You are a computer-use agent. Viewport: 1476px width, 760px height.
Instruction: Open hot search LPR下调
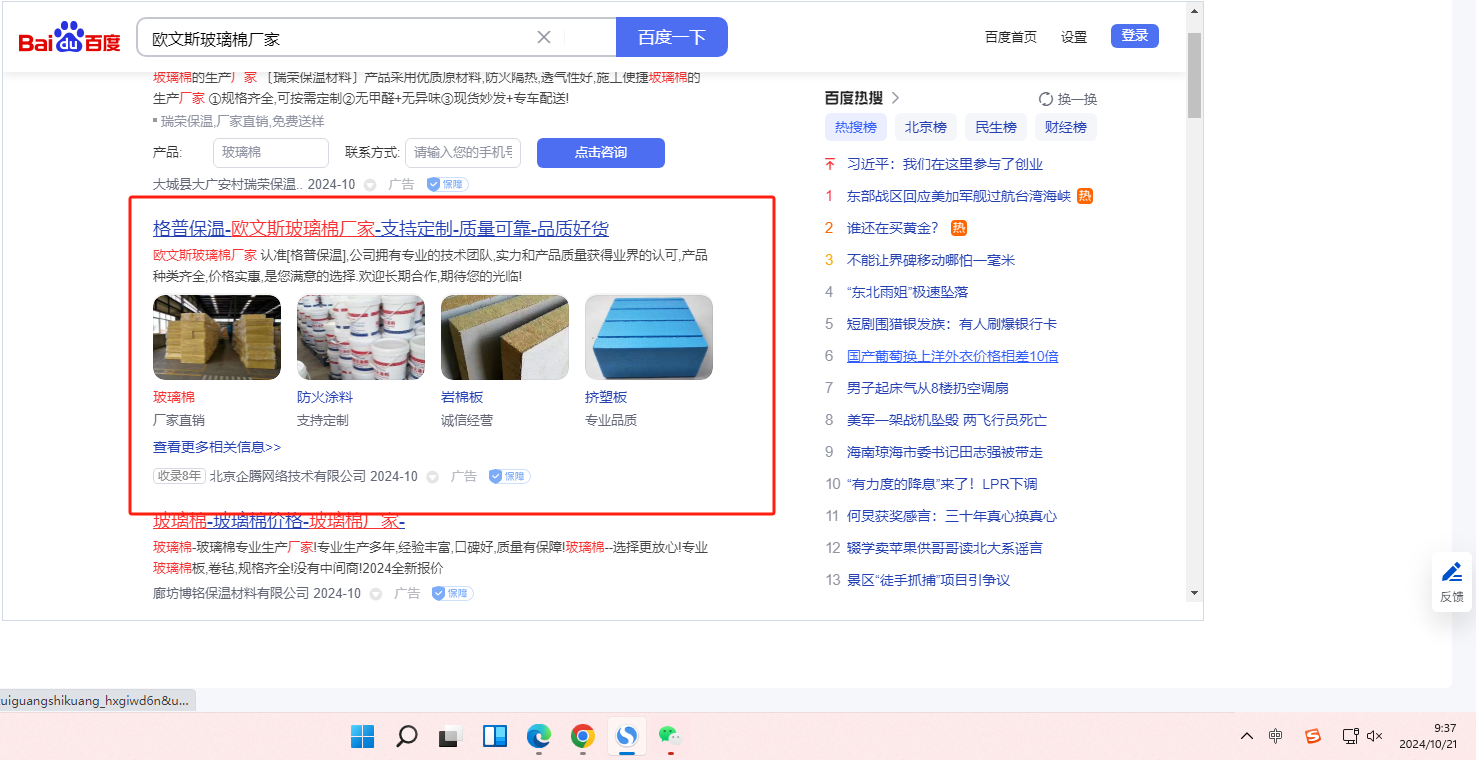tap(942, 484)
